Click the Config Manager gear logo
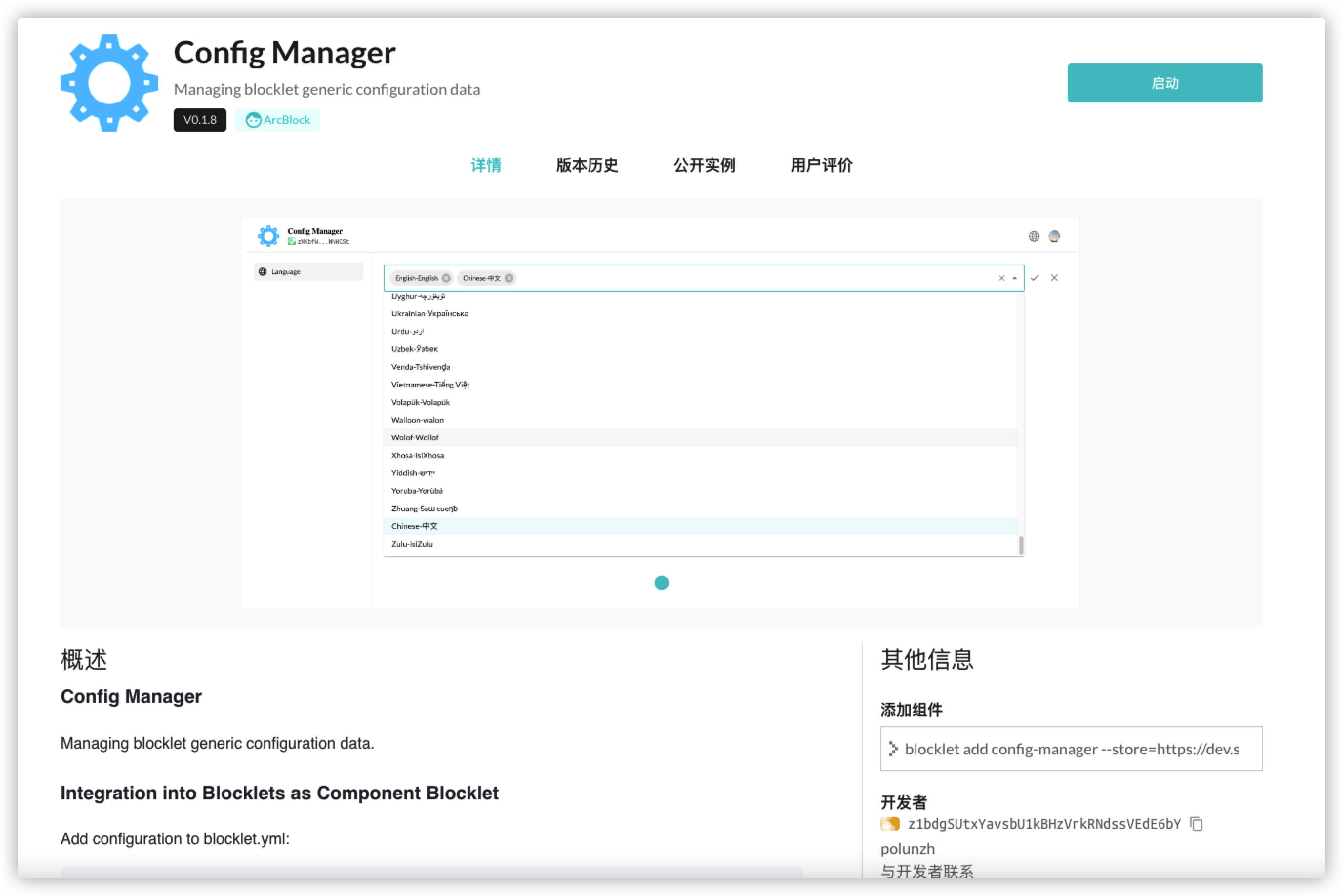The height and width of the screenshot is (896, 1343). [x=109, y=83]
